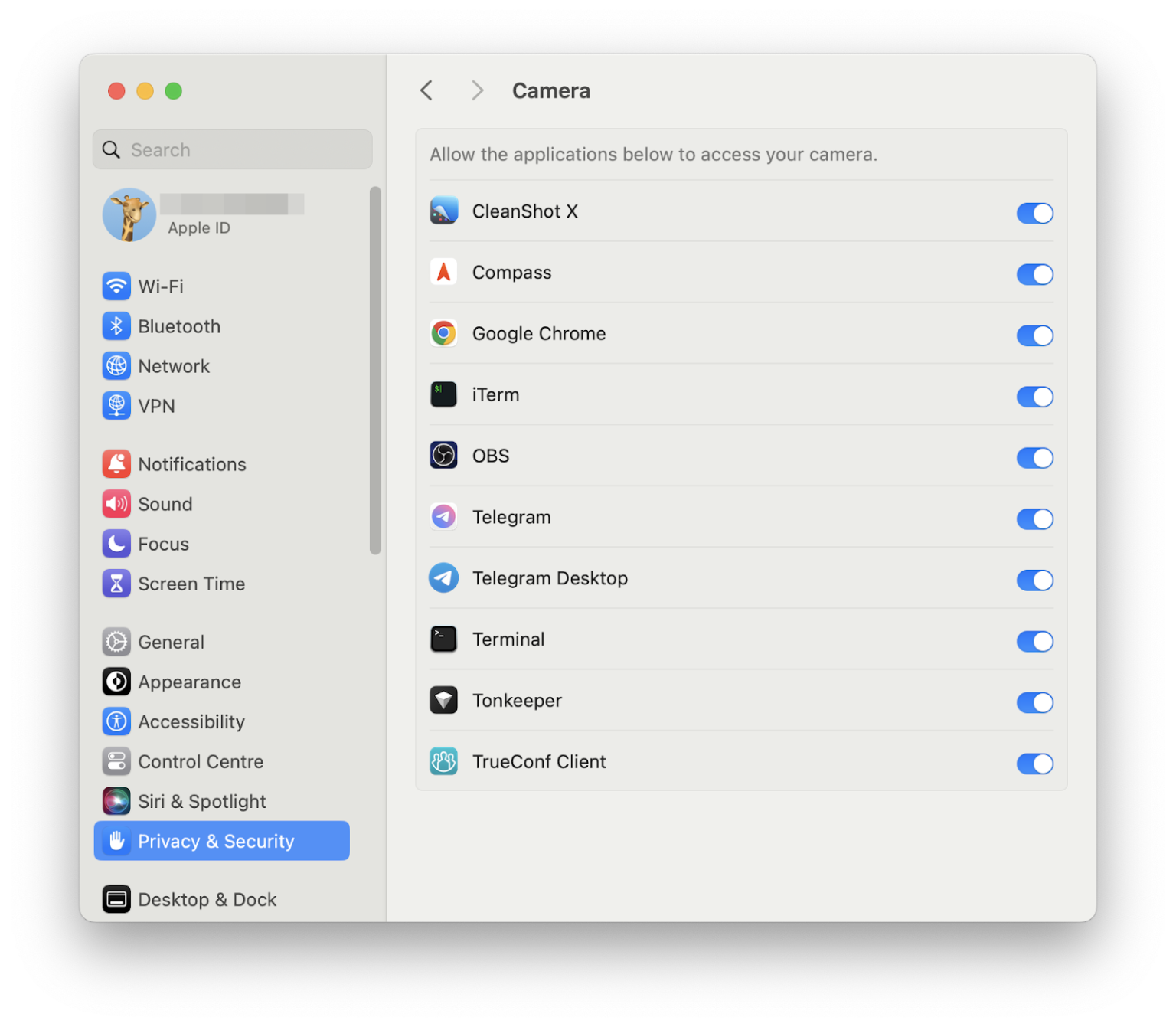The height and width of the screenshot is (1027, 1176).
Task: Toggle camera access for Telegram Desktop
Action: [1034, 581]
